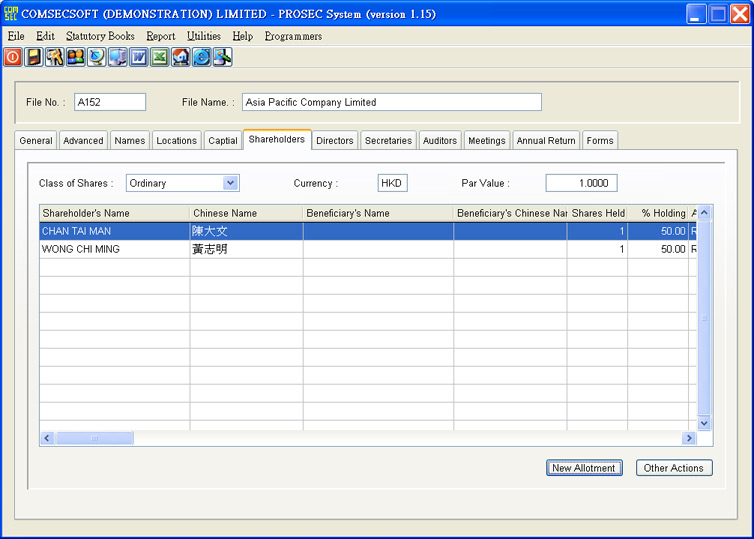The image size is (754, 539).
Task: Click the floppy disk save icon
Action: coord(34,58)
